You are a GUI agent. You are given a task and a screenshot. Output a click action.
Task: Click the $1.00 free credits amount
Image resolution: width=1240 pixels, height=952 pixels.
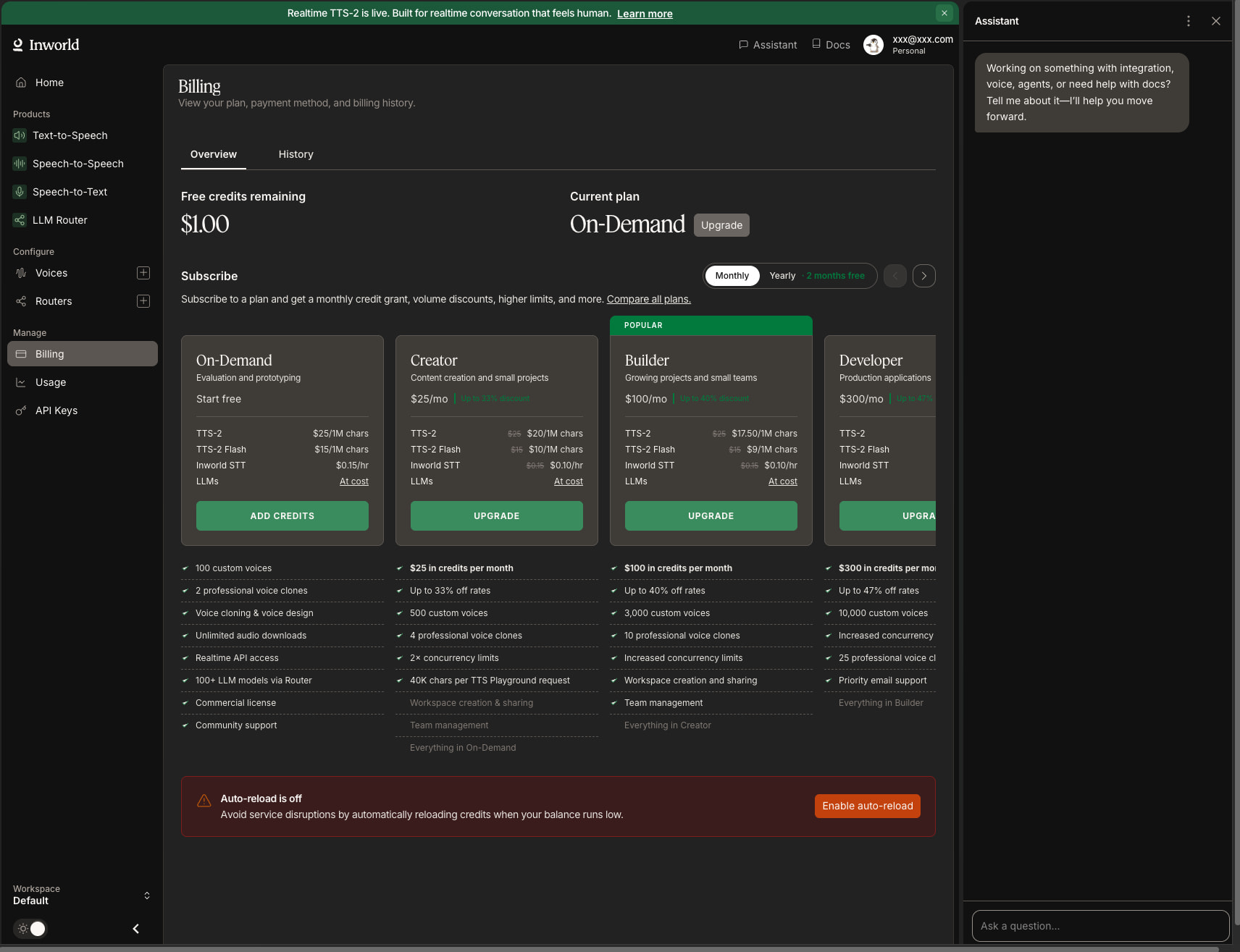pos(205,224)
